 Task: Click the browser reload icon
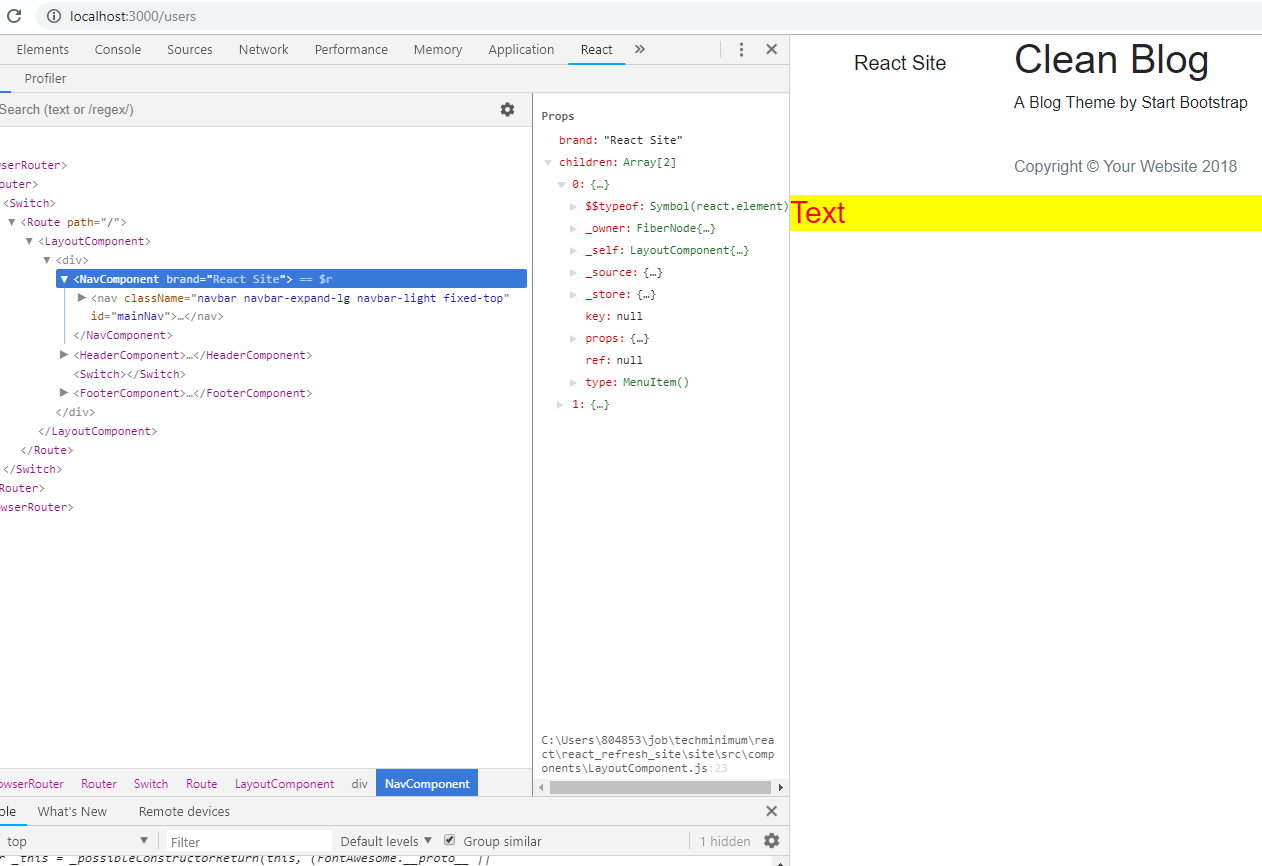coord(14,16)
